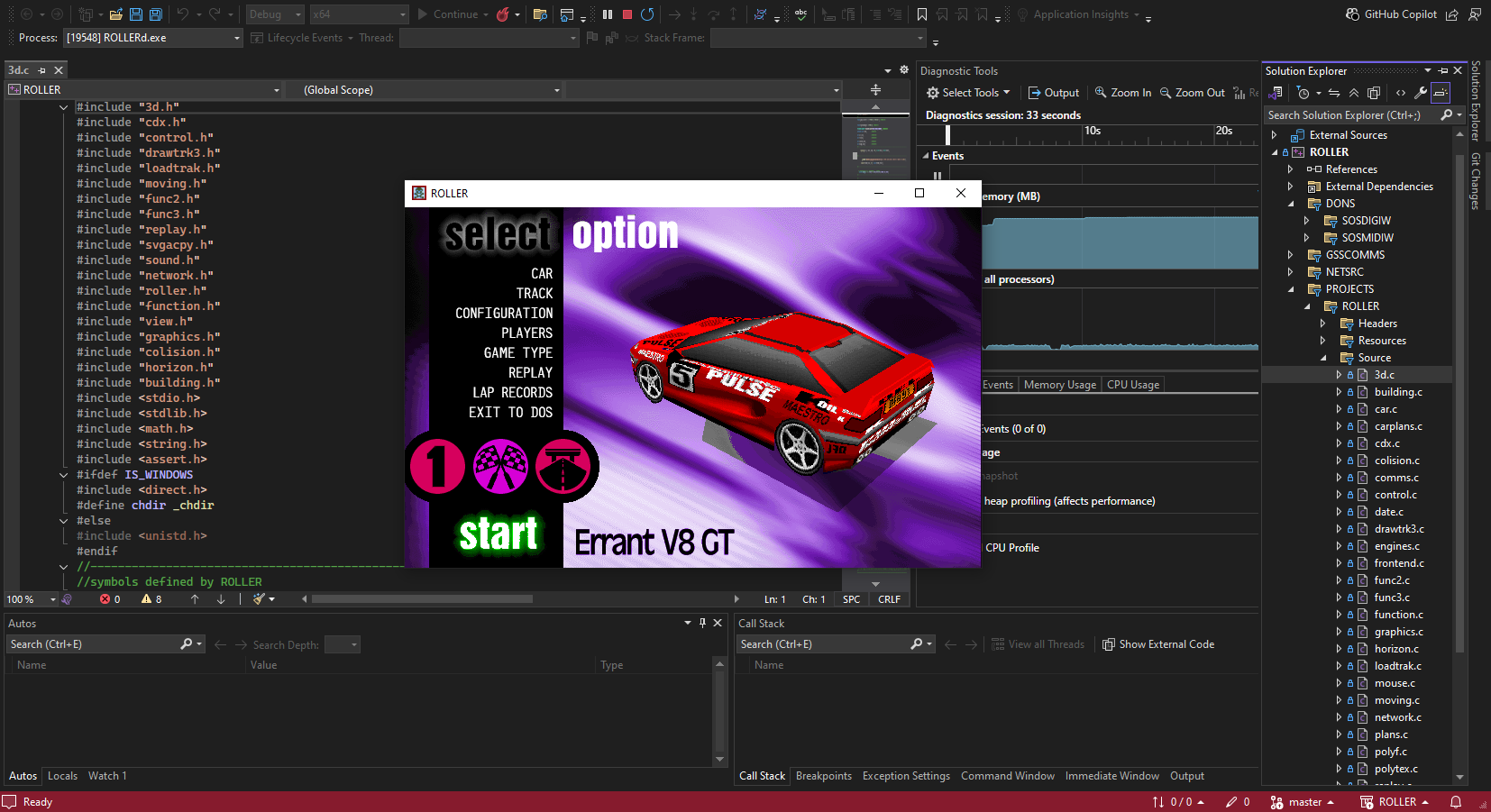The image size is (1491, 812).
Task: Click Zoom In in Diagnostic Tools
Action: [1123, 93]
